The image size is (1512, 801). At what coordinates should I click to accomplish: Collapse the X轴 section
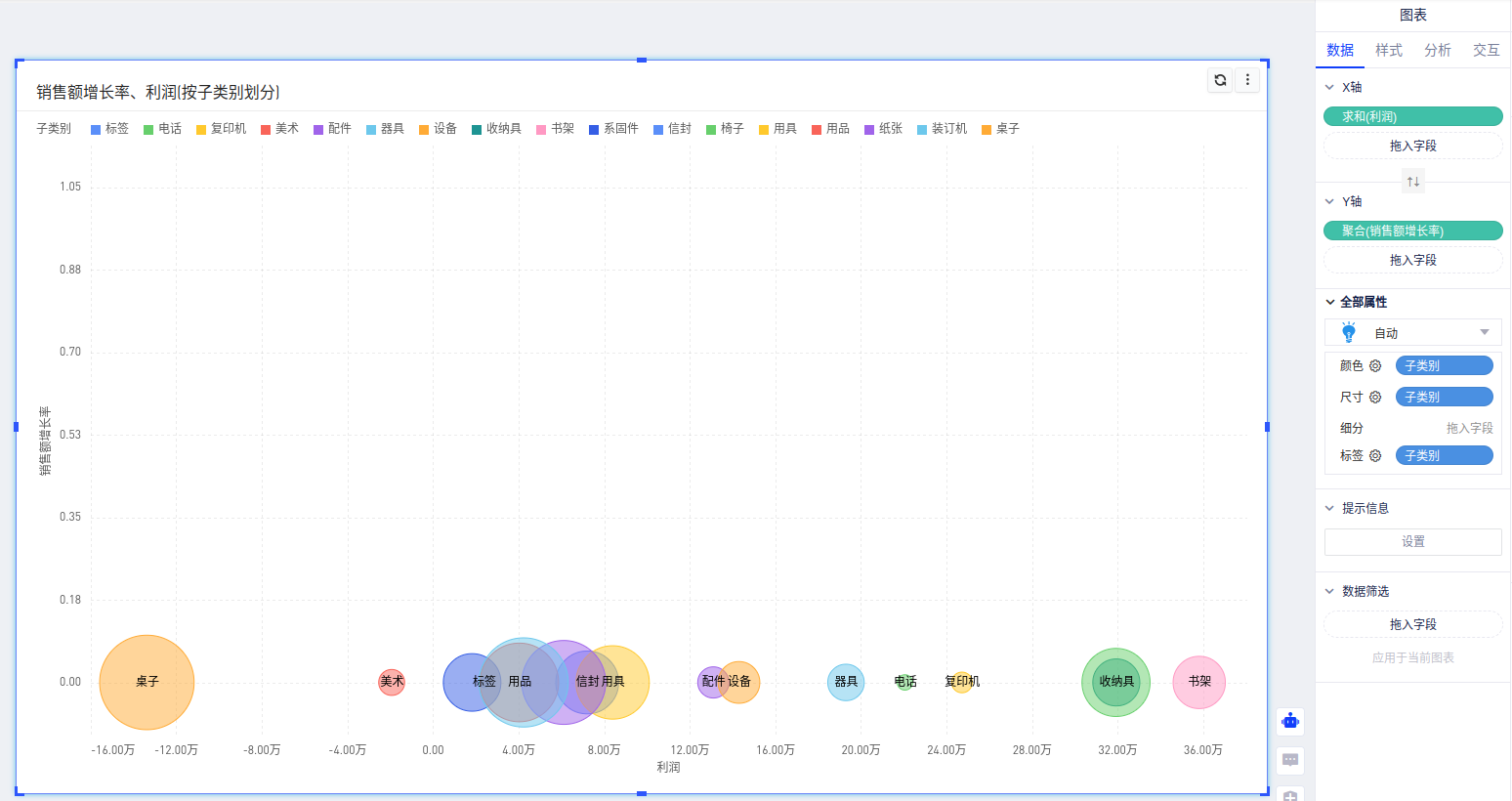1329,88
